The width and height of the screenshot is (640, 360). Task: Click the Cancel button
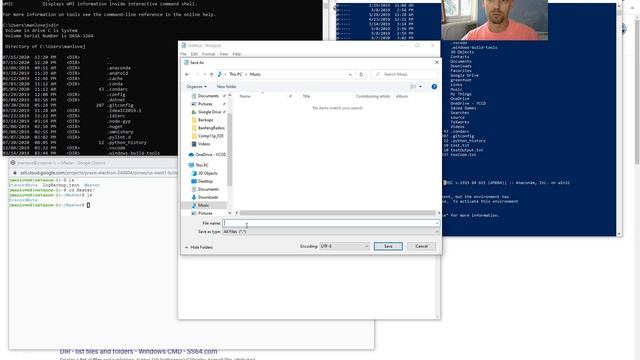click(x=421, y=246)
